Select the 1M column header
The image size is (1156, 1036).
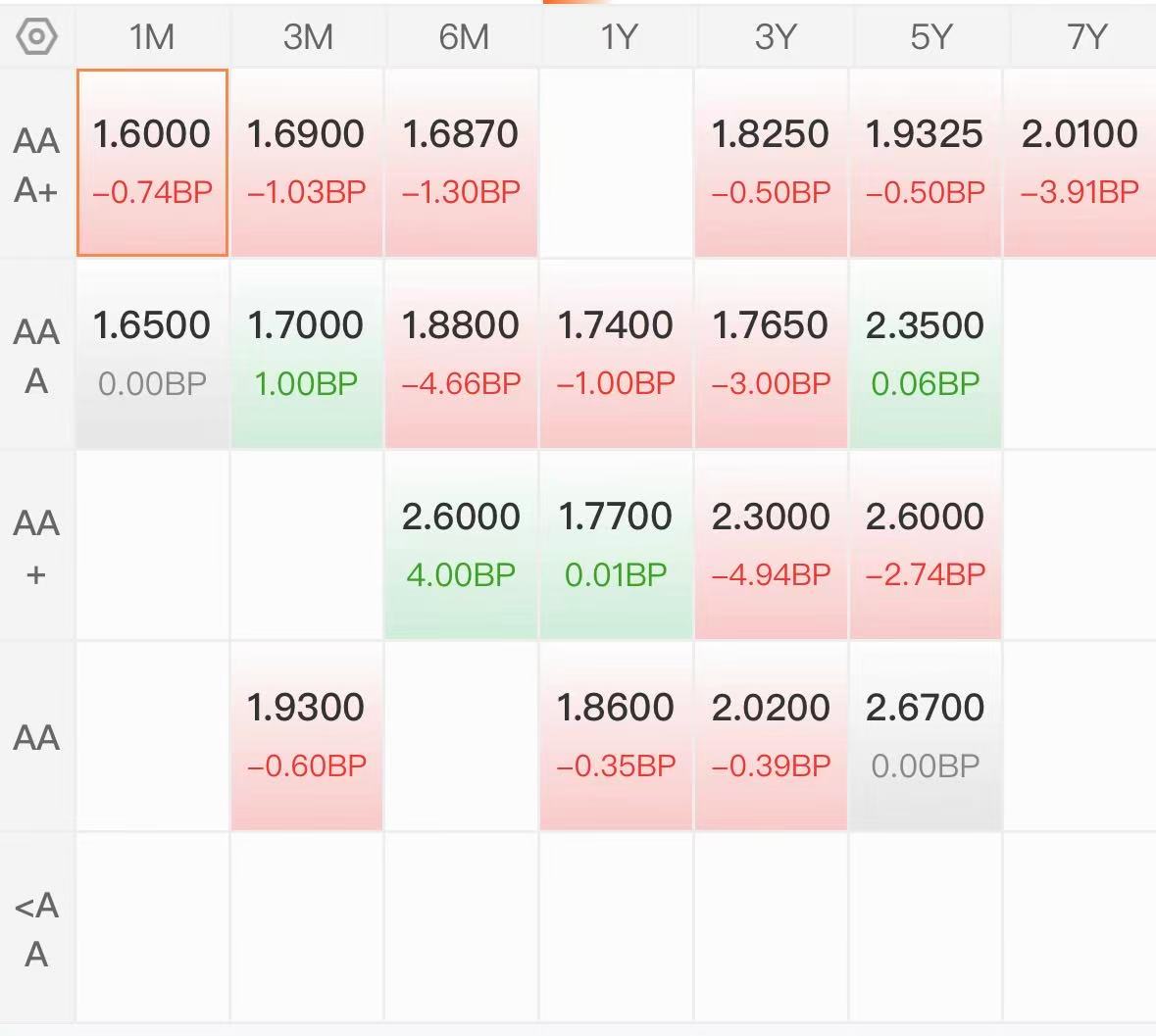(x=152, y=37)
